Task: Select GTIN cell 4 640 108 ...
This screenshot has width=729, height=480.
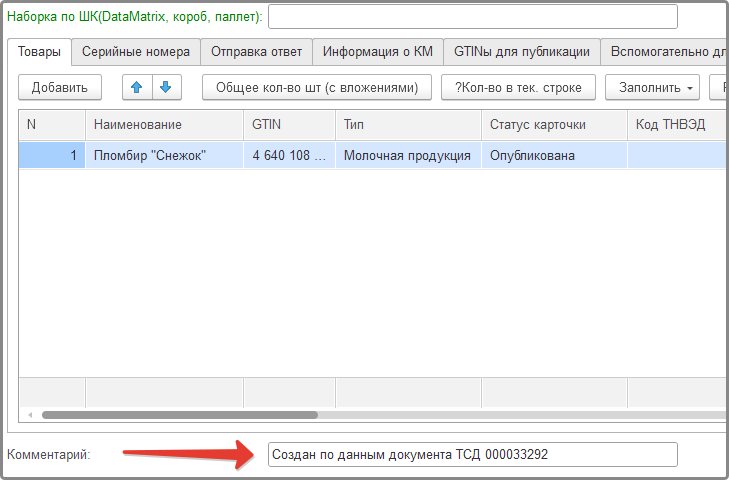Action: (290, 155)
